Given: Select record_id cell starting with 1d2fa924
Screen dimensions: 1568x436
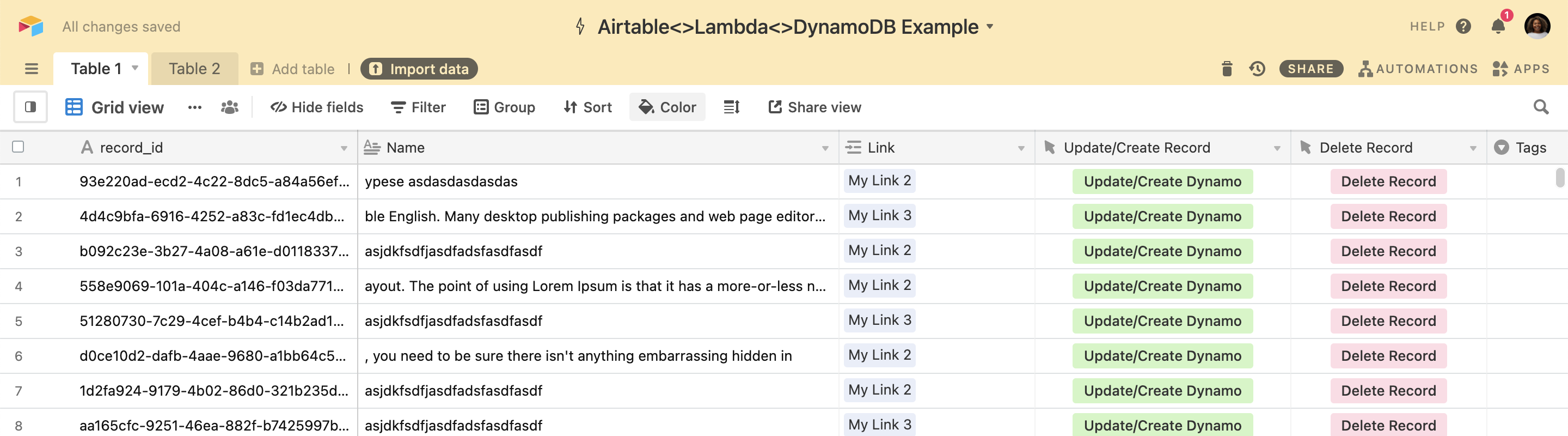Looking at the screenshot, I should pyautogui.click(x=212, y=391).
